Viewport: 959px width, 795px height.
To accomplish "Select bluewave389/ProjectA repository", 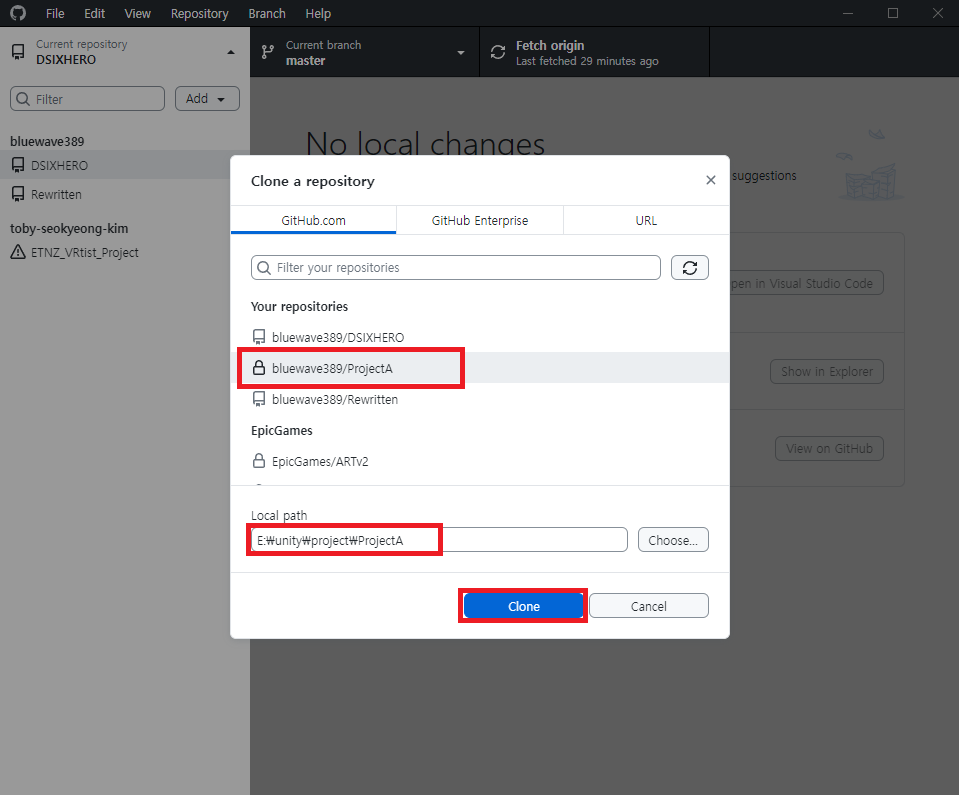I will [480, 368].
